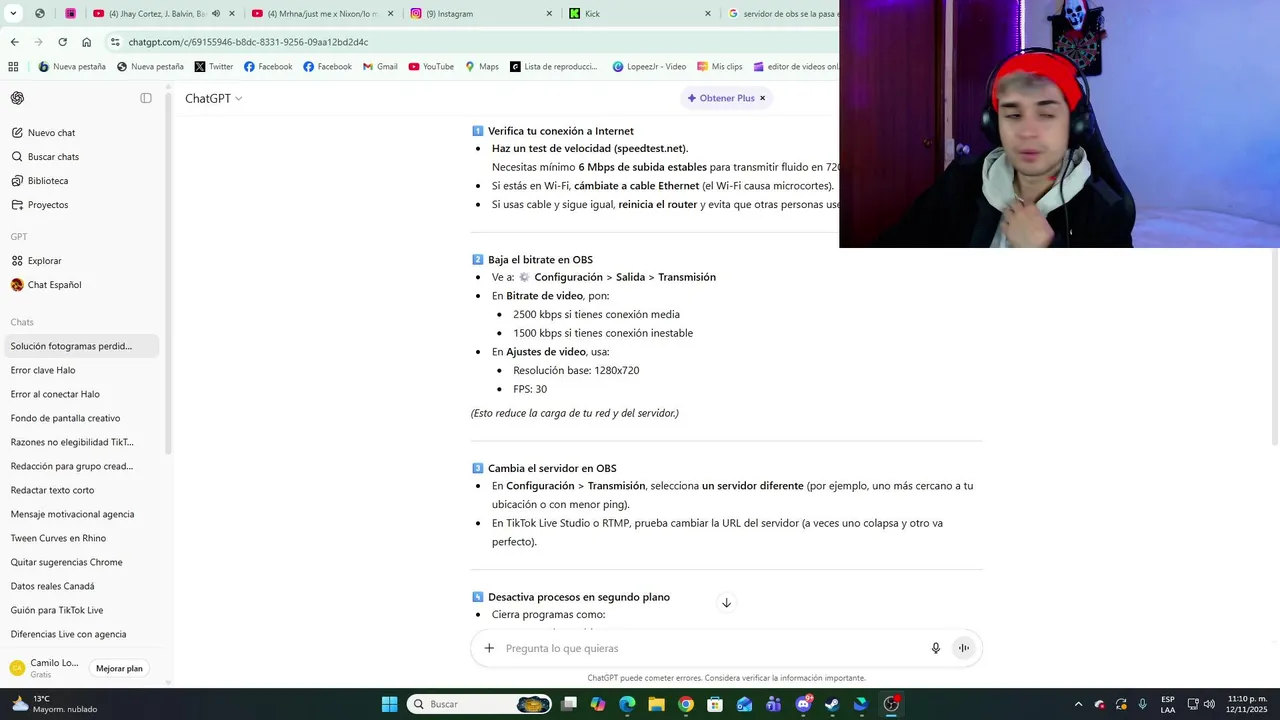Open Camilo Lo... account menu
1280x720 pixels.
pyautogui.click(x=45, y=668)
